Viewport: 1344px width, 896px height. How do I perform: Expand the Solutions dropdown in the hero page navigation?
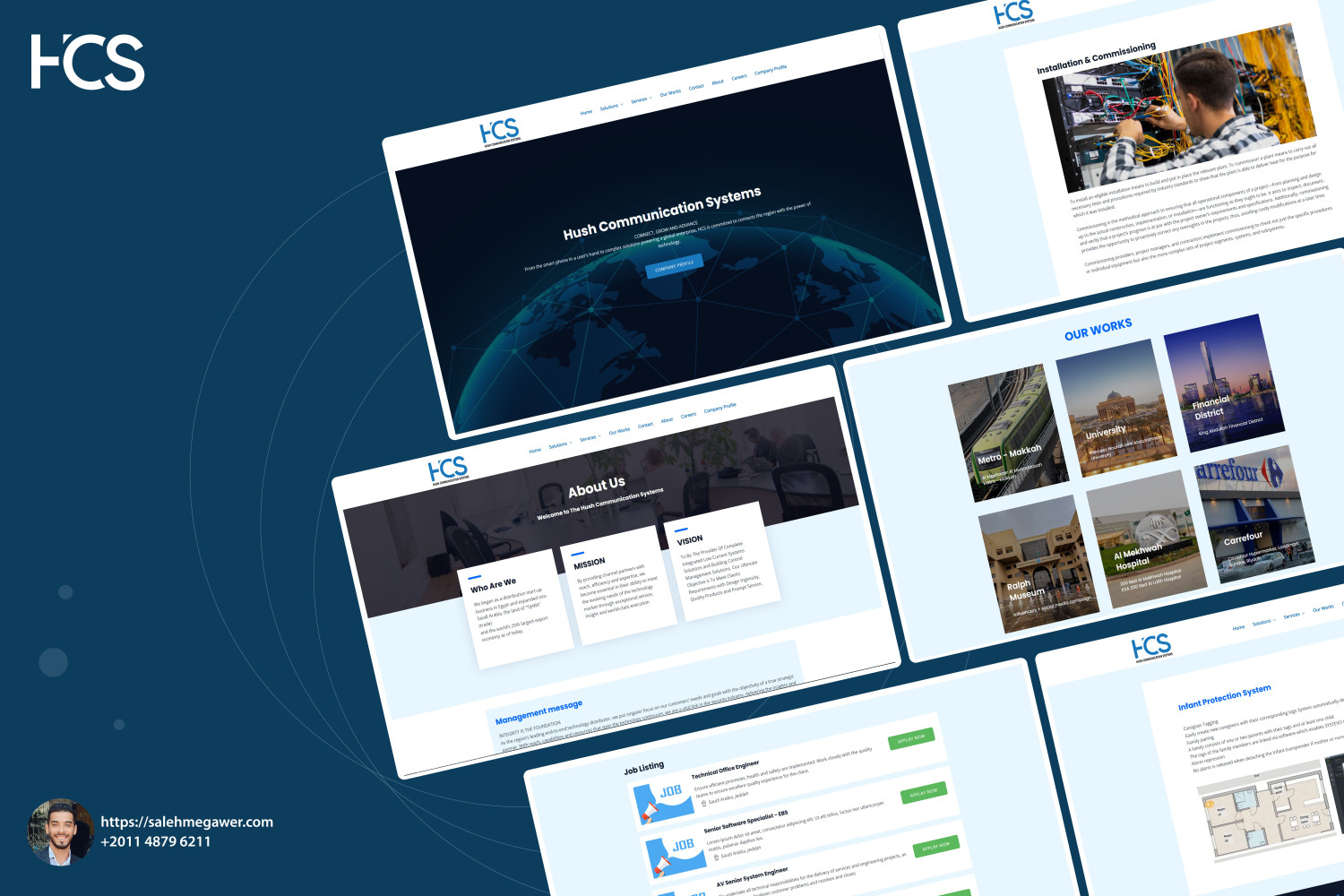tap(611, 107)
